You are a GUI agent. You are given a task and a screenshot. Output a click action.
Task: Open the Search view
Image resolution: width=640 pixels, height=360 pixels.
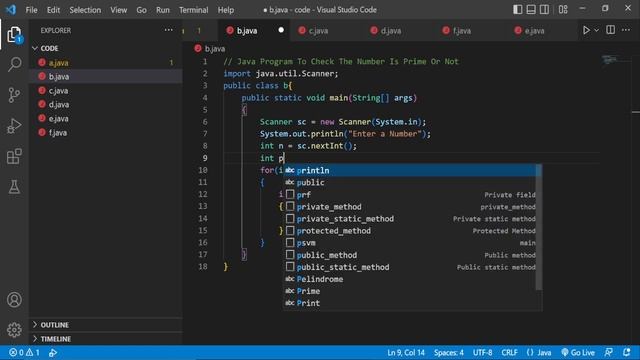pos(14,64)
